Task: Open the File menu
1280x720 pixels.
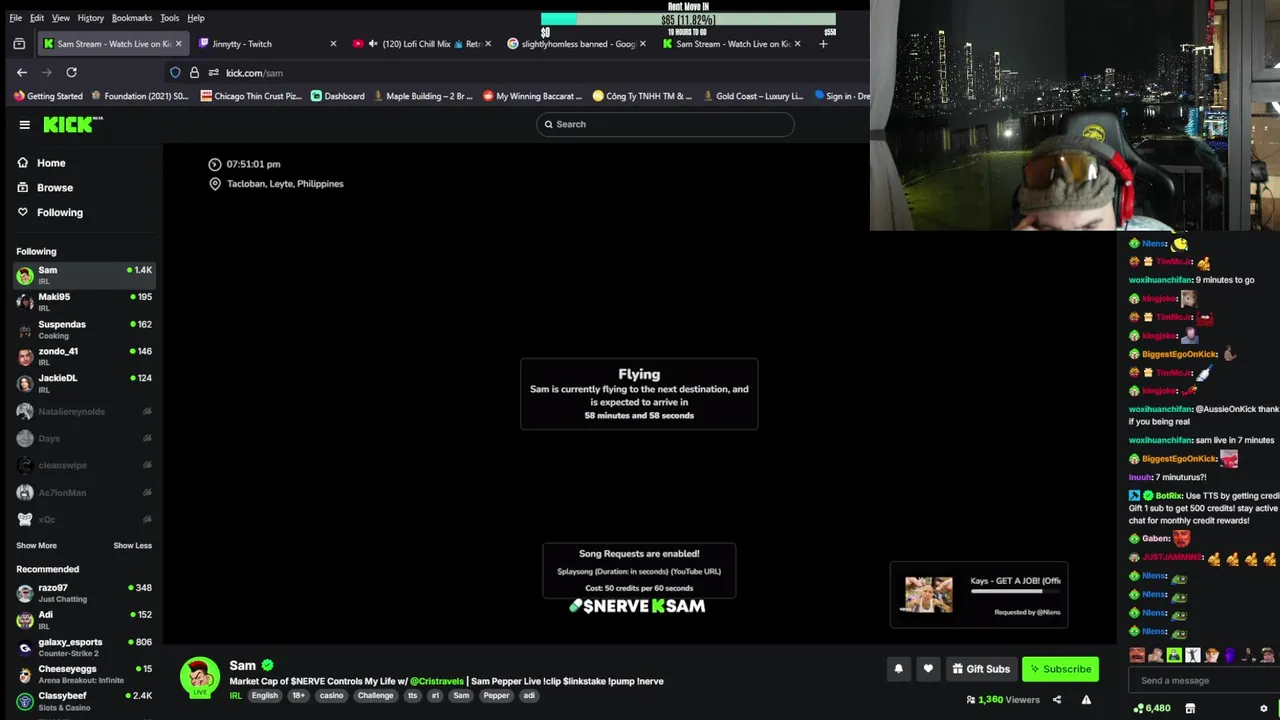Action: (15, 18)
